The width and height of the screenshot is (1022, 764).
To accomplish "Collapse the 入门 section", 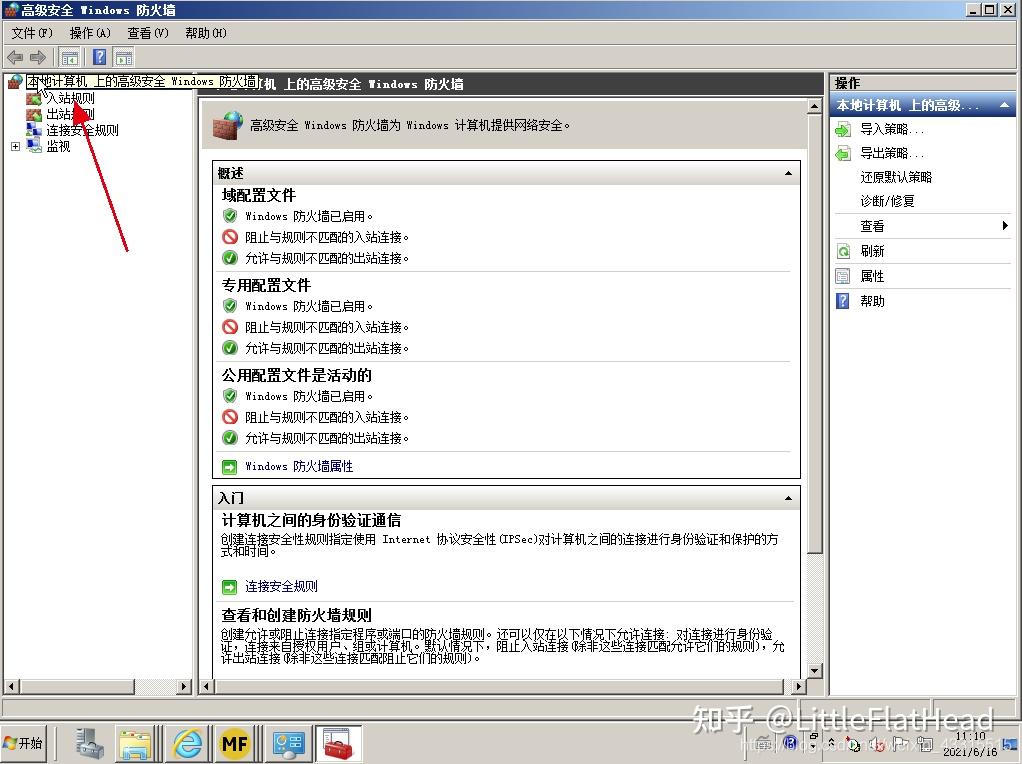I will pyautogui.click(x=789, y=499).
